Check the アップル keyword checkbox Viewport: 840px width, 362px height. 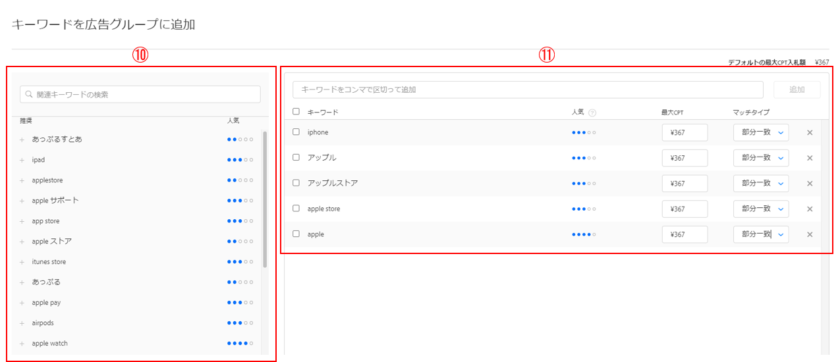[x=296, y=157]
